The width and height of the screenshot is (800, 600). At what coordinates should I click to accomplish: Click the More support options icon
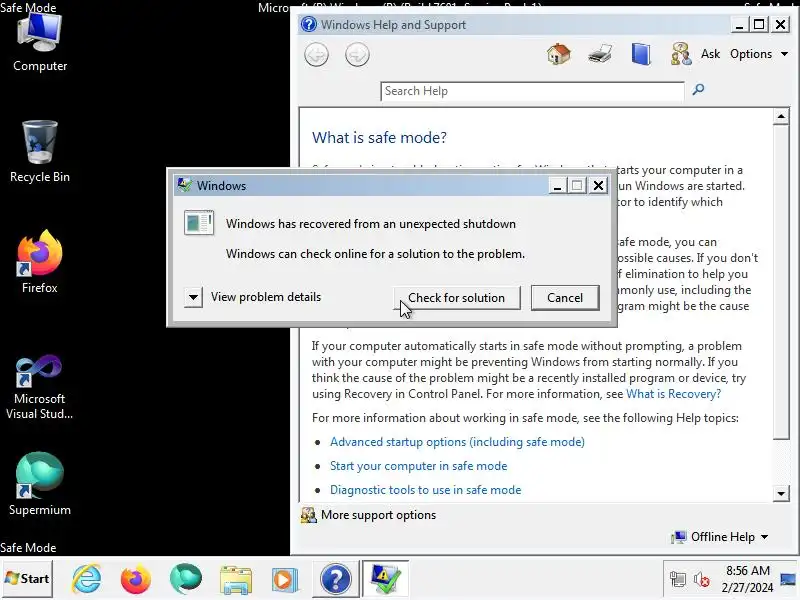(308, 515)
